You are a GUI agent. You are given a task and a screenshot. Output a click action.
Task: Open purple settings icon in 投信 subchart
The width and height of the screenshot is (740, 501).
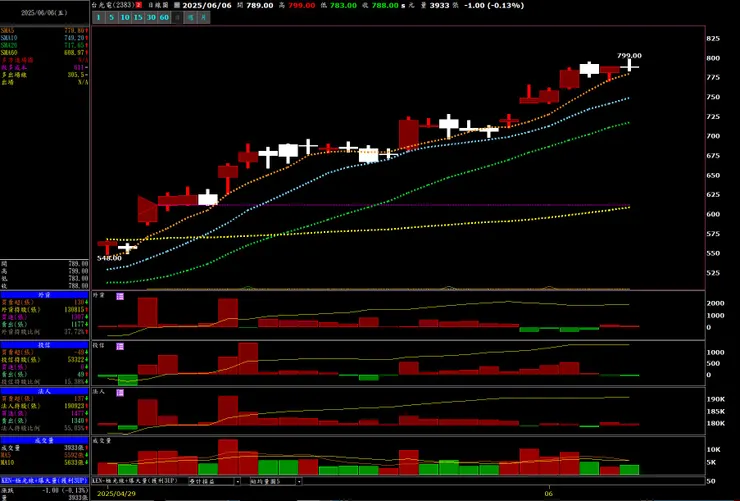coord(120,346)
